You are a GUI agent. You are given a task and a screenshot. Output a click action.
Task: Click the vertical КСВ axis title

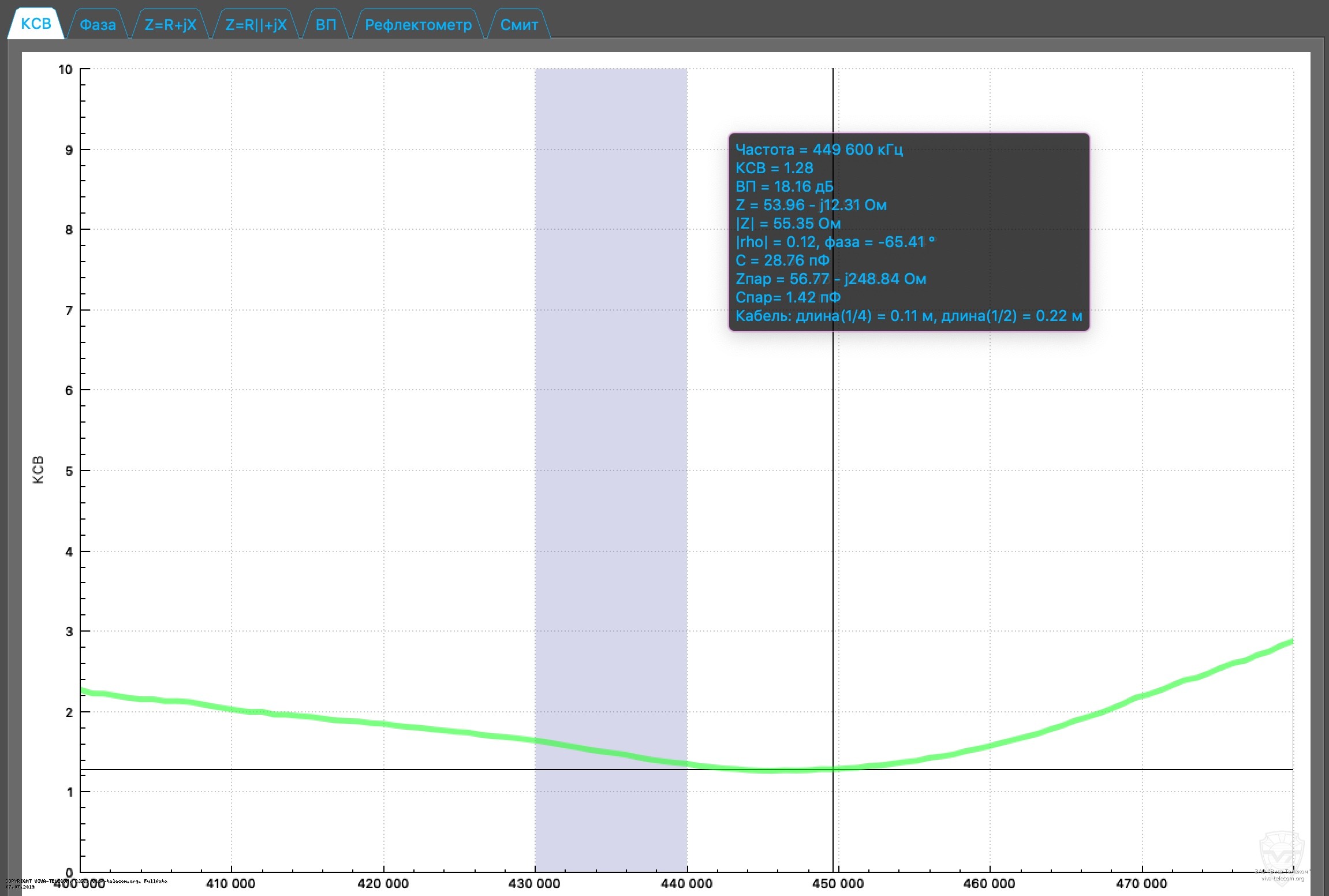(38, 469)
